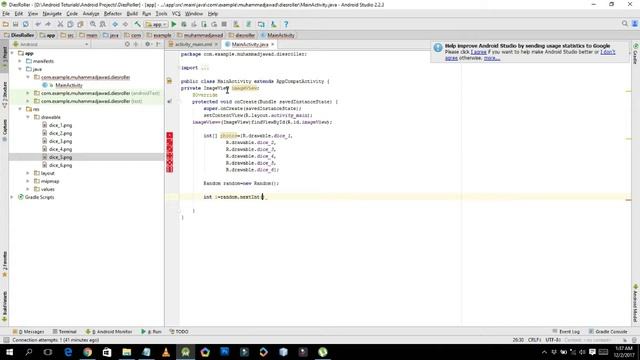
Task: Expand the folded import statement
Action: coord(205,68)
